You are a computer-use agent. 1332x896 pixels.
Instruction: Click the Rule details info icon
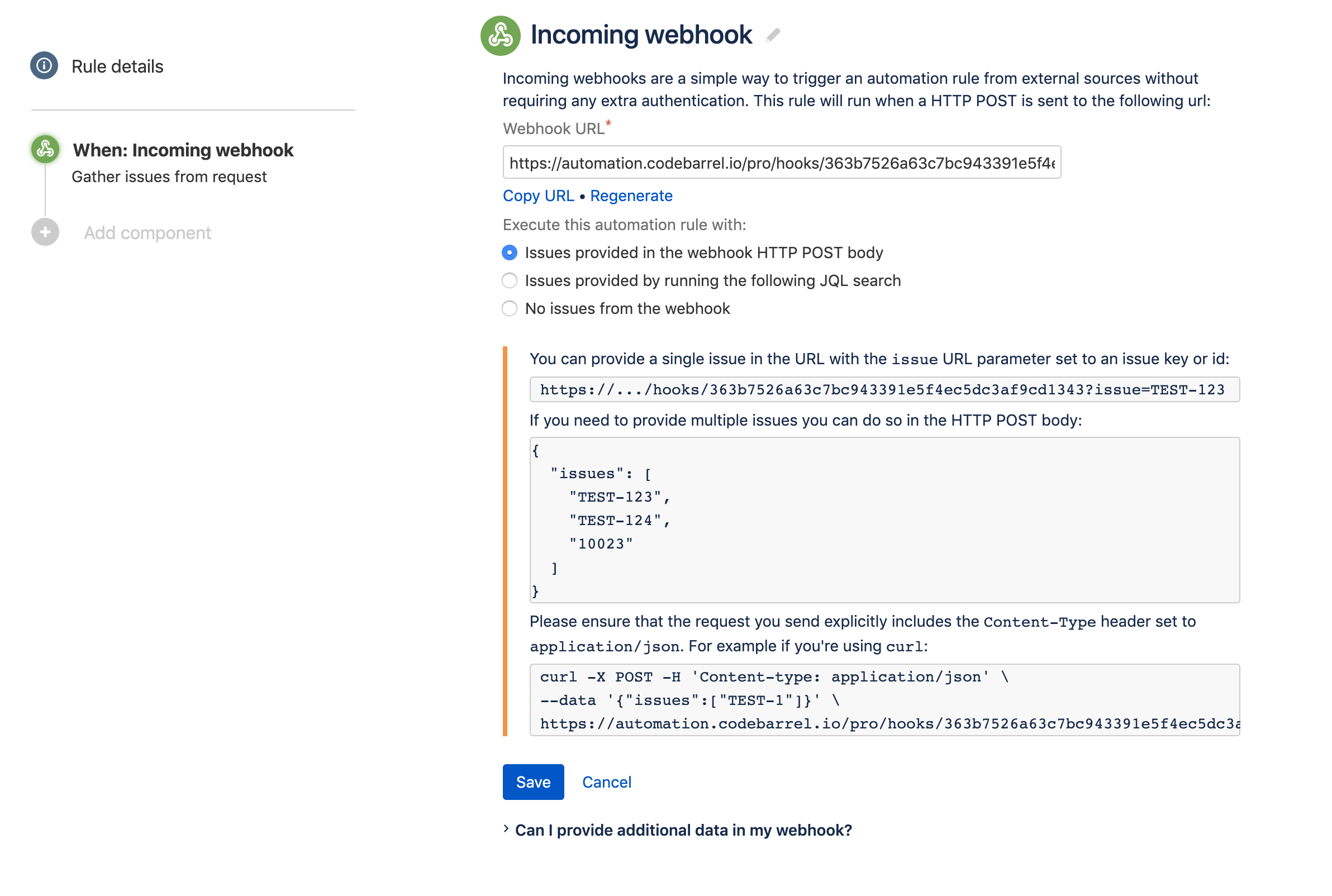pyautogui.click(x=44, y=66)
